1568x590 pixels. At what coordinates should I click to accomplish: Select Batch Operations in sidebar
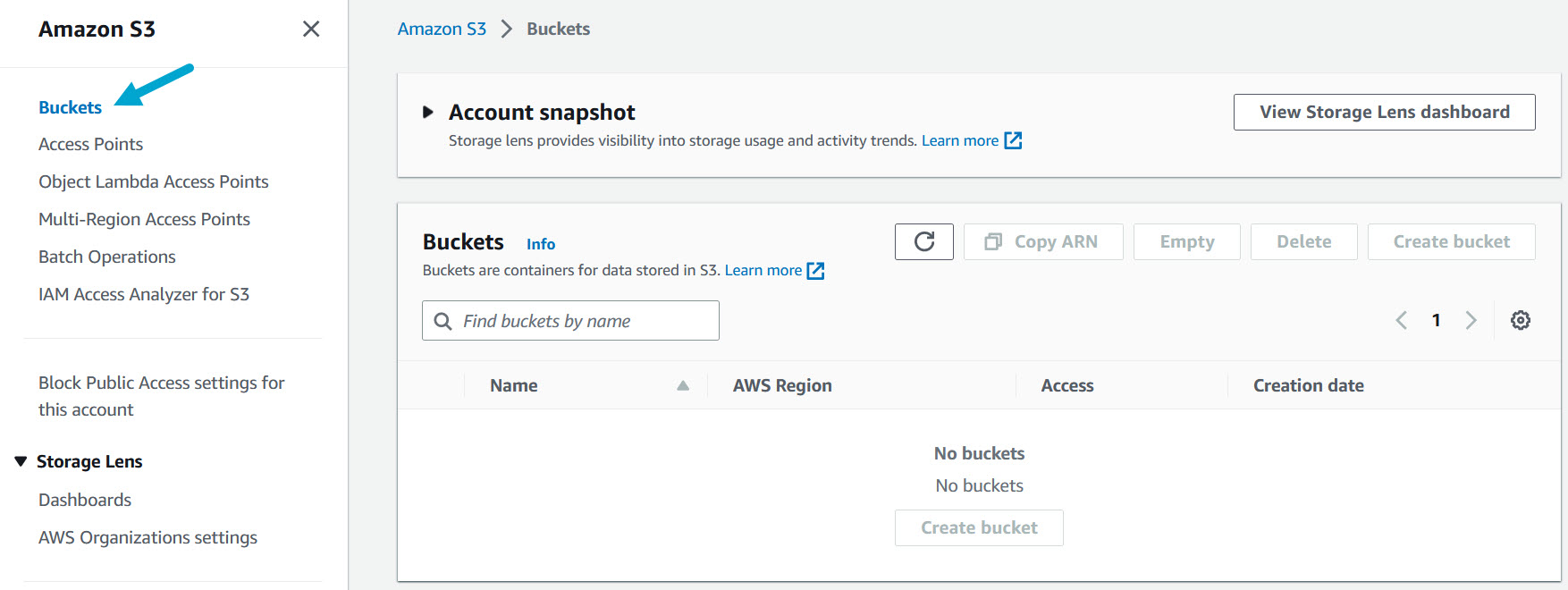(107, 257)
